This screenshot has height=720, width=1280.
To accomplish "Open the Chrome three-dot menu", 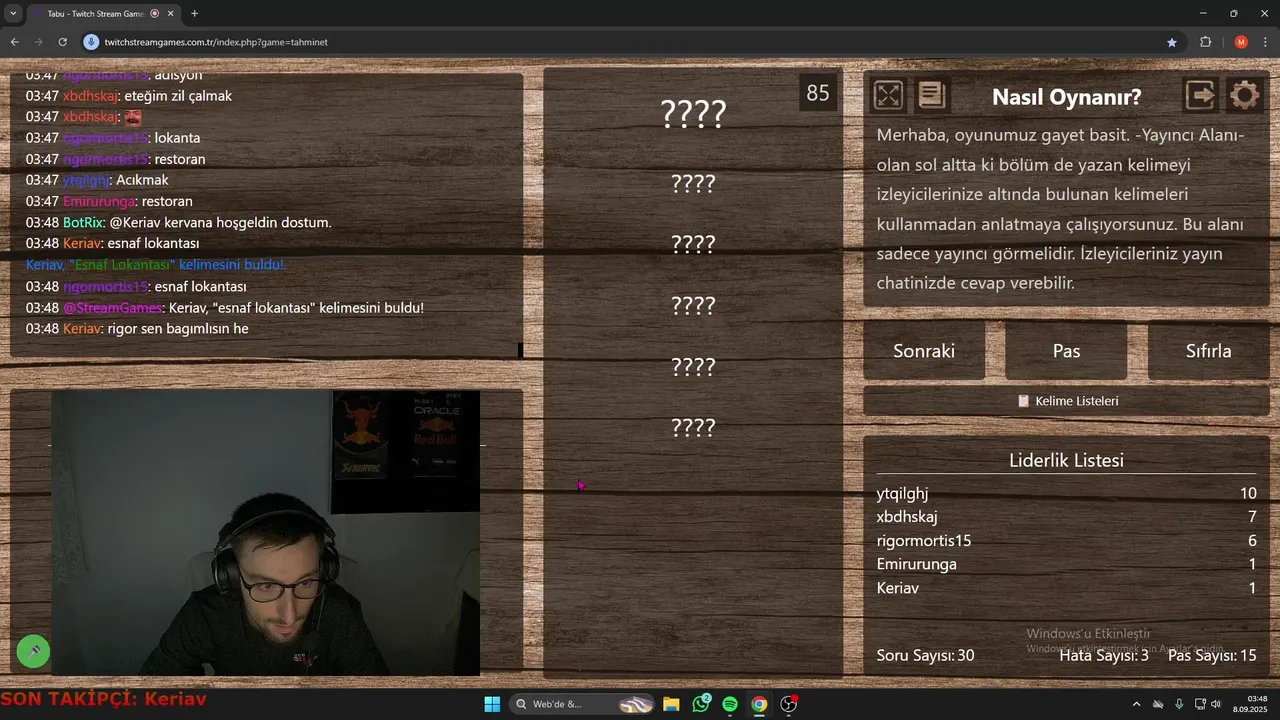I will point(1266,42).
